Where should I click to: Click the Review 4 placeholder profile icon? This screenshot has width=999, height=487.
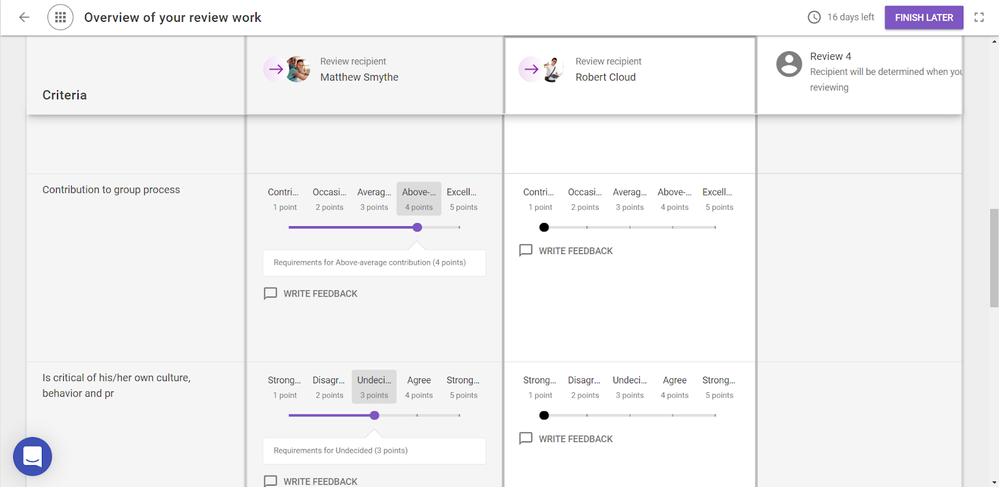[x=789, y=64]
